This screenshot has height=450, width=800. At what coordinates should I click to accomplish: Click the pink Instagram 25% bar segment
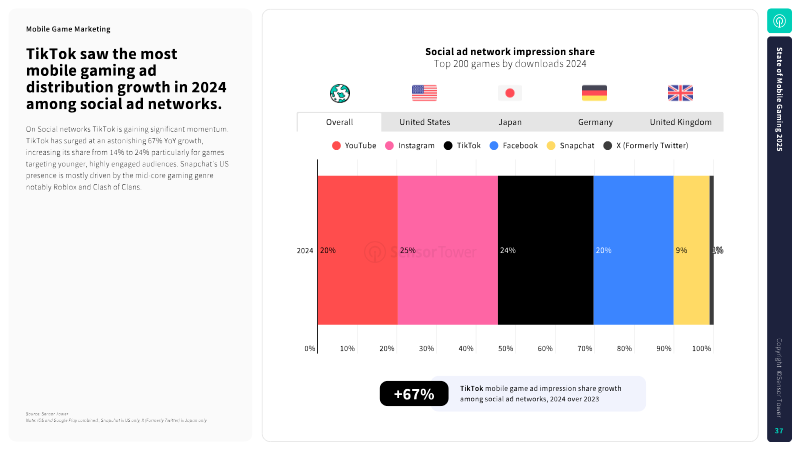(x=447, y=250)
